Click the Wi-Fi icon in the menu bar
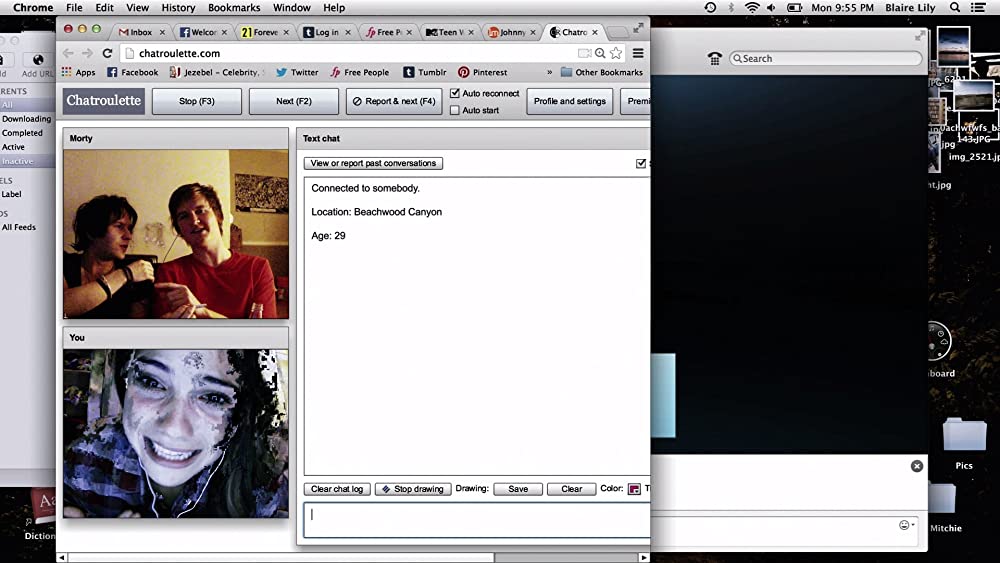 pos(752,7)
